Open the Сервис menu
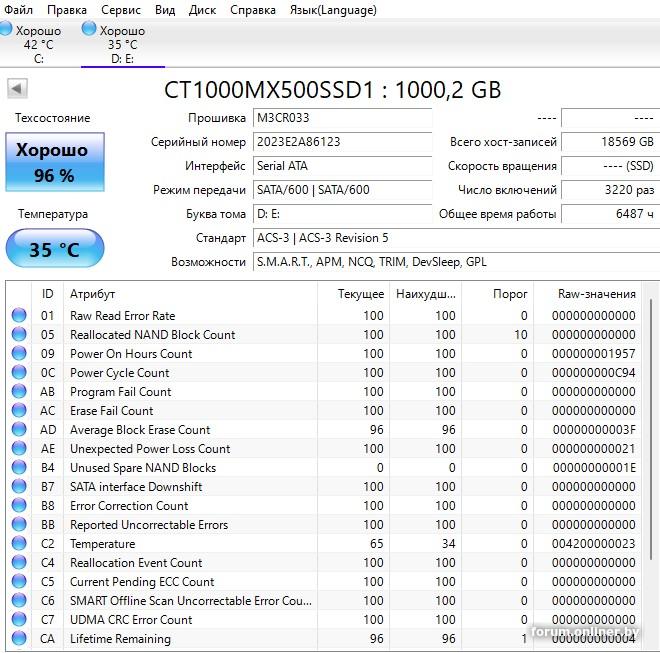 pos(121,10)
